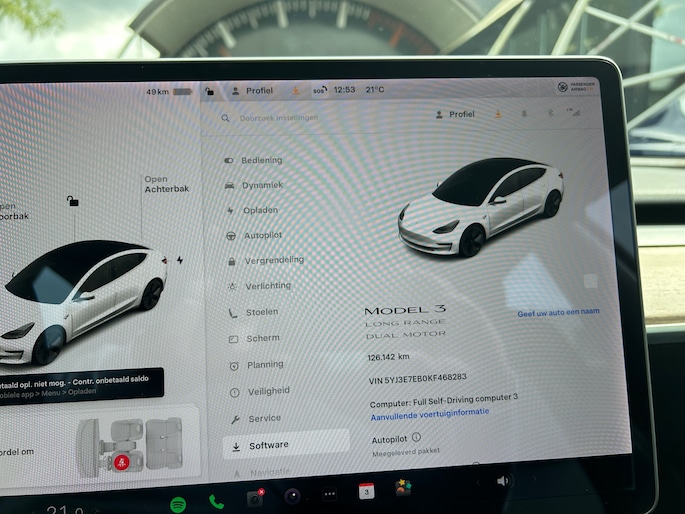Open the Profiel dropdown in the status bar

(252, 90)
